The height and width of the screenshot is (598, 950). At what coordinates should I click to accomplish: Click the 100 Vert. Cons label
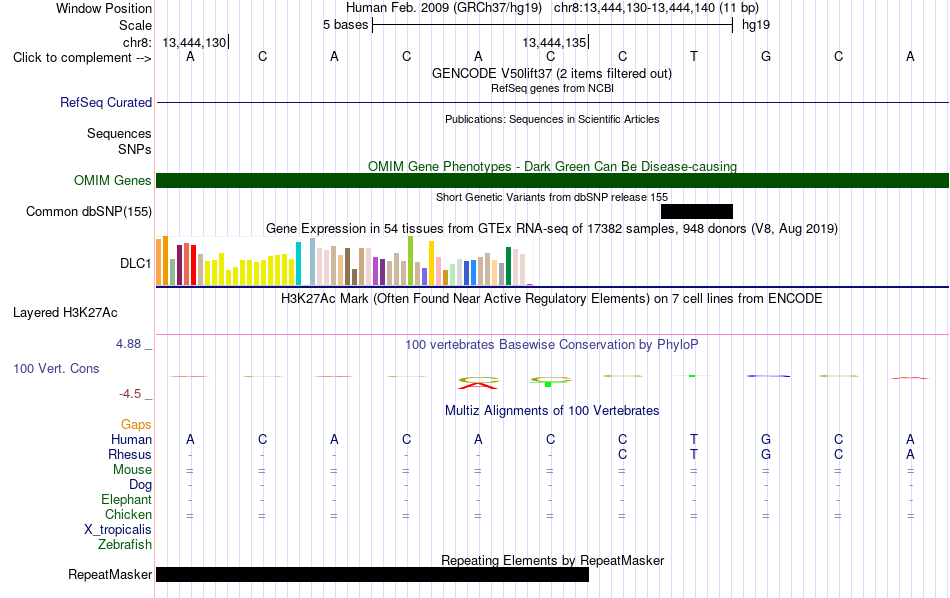coord(56,368)
